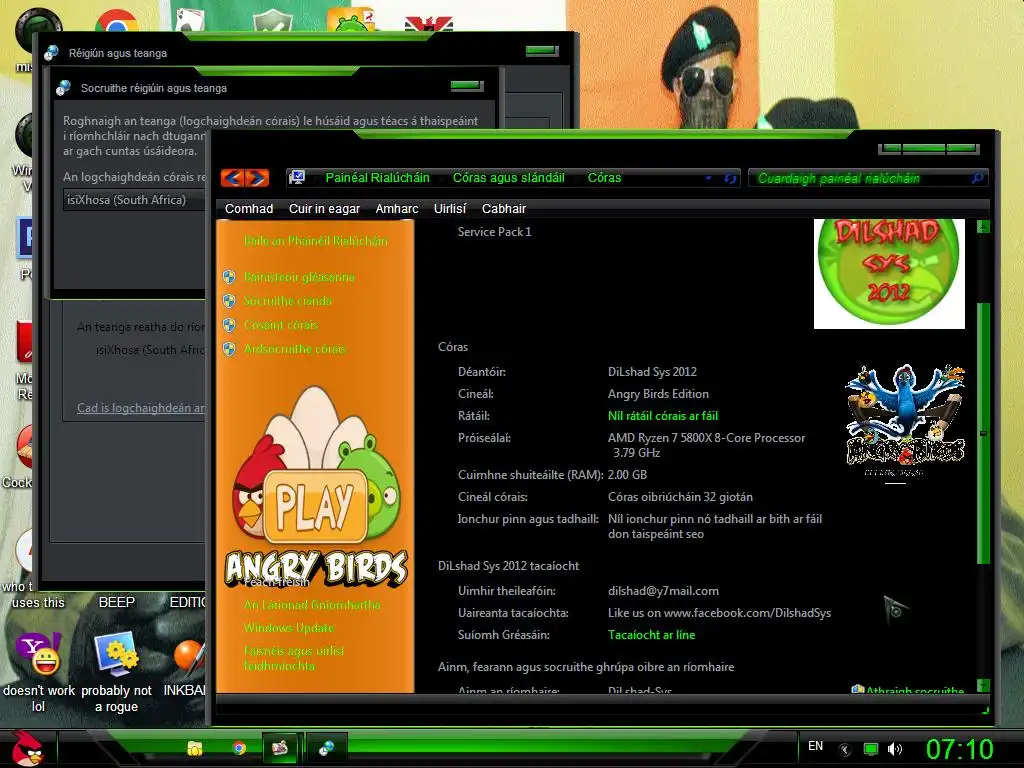Image resolution: width=1024 pixels, height=768 pixels.
Task: Show hidden tray icons arrow
Action: click(844, 749)
